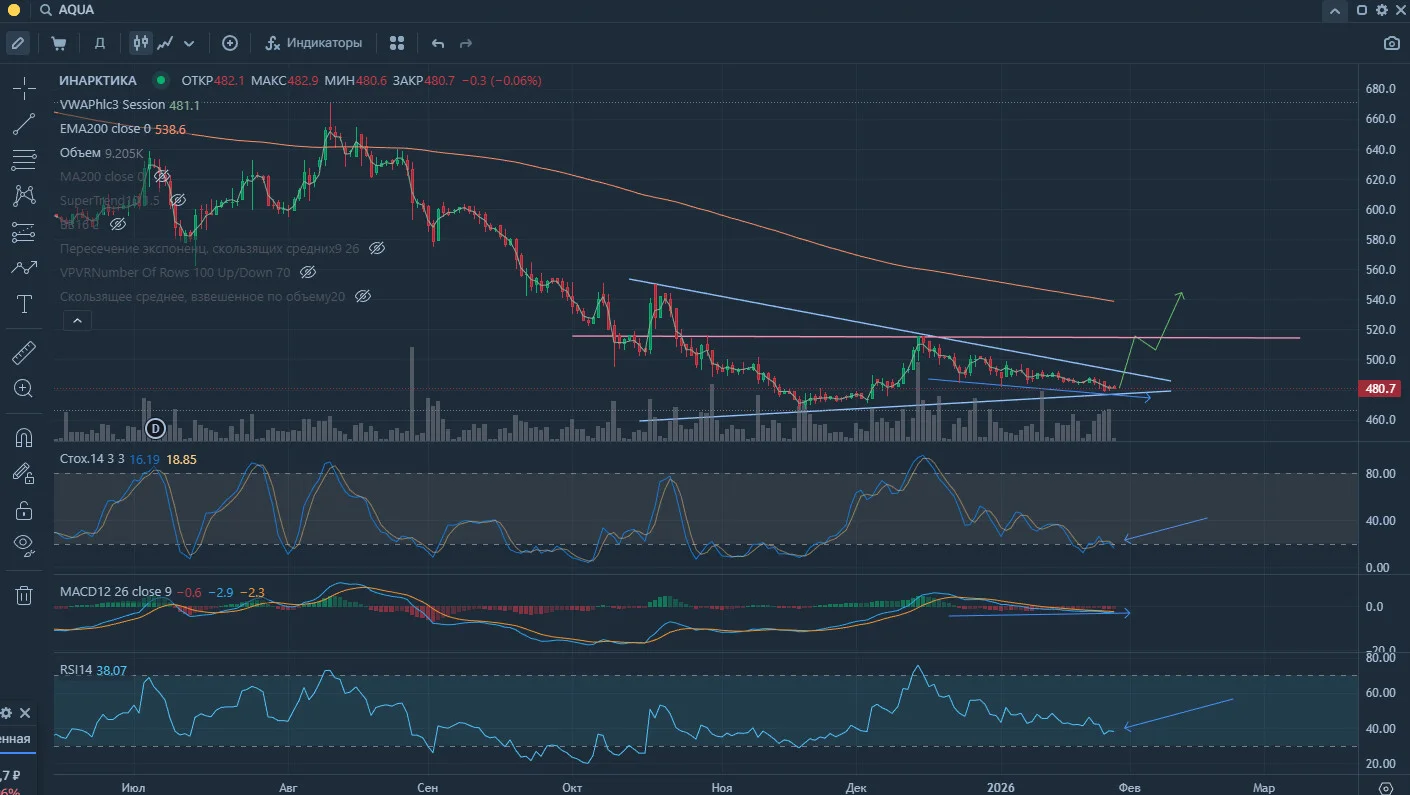This screenshot has width=1410, height=795.
Task: Open the shopping cart trade icon
Action: (59, 43)
